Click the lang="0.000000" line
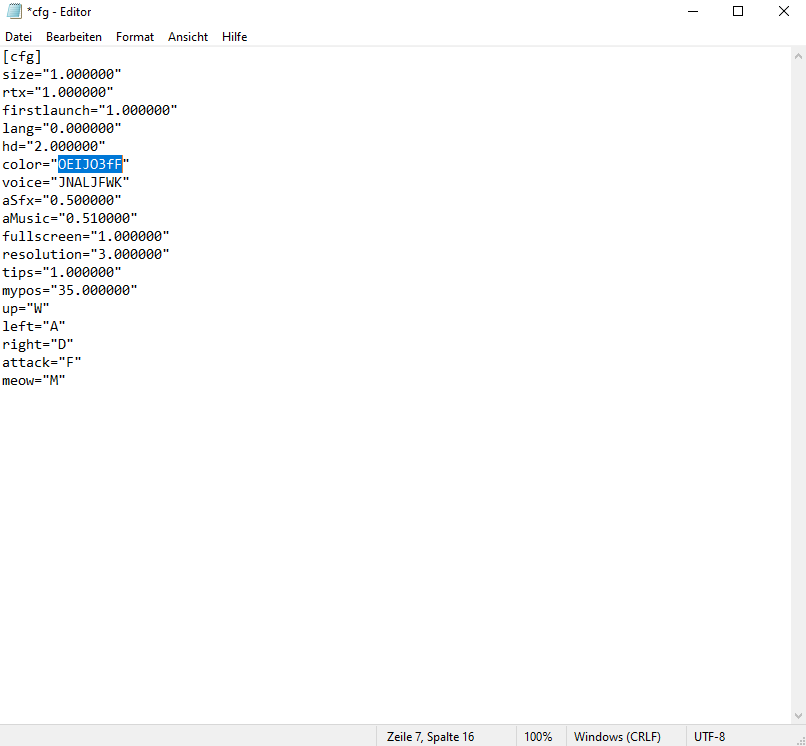 (x=62, y=129)
